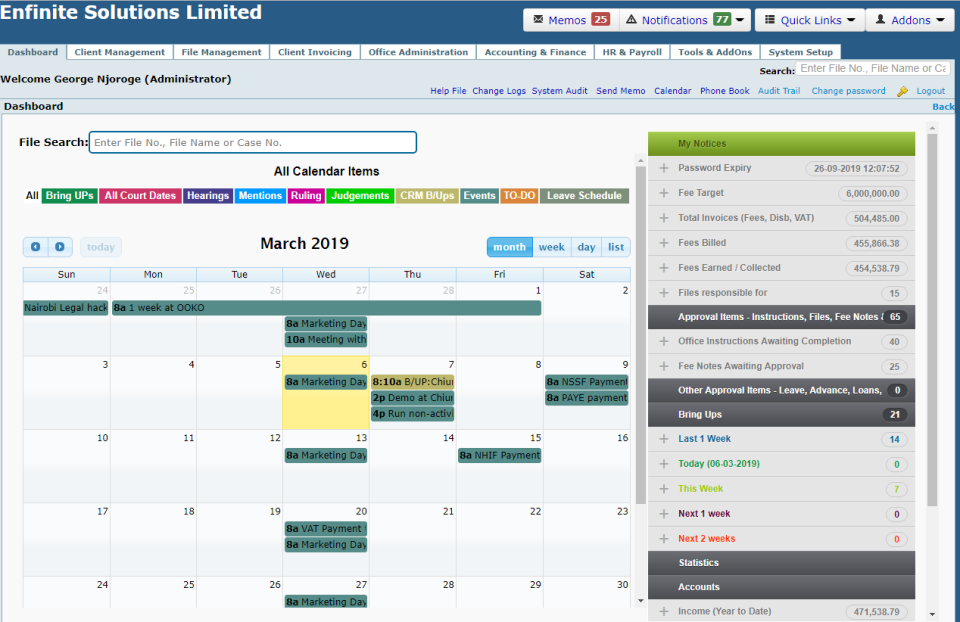Toggle the Hearings calendar filter

pos(208,194)
